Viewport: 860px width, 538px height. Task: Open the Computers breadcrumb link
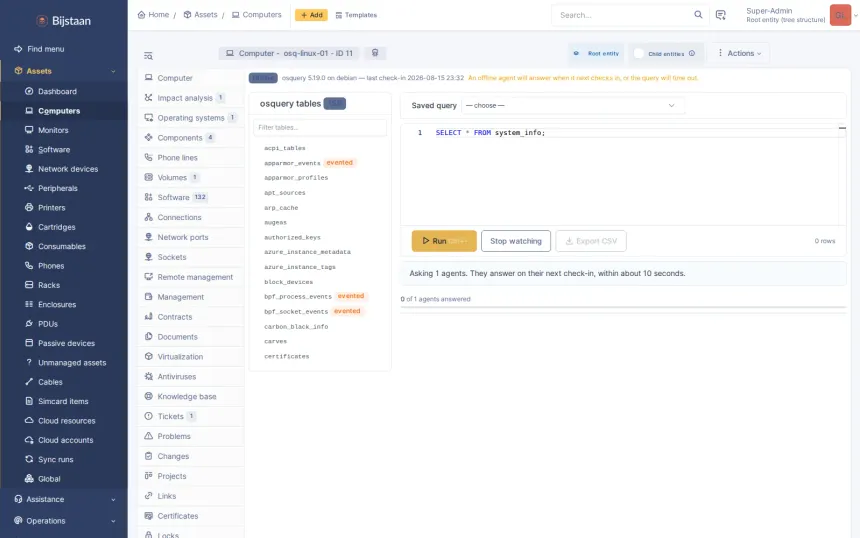[x=257, y=15]
